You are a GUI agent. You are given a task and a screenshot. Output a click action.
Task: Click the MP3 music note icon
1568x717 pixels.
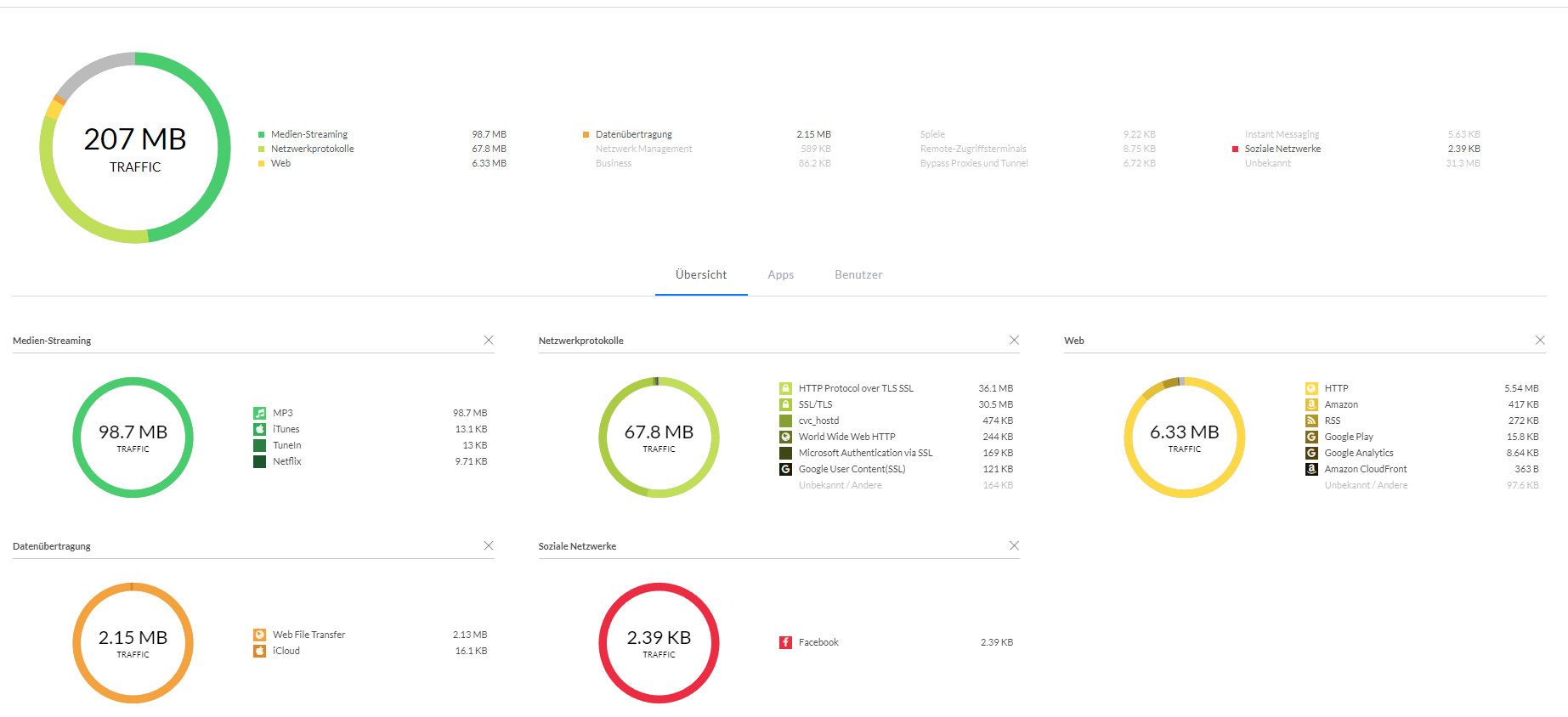(x=259, y=413)
